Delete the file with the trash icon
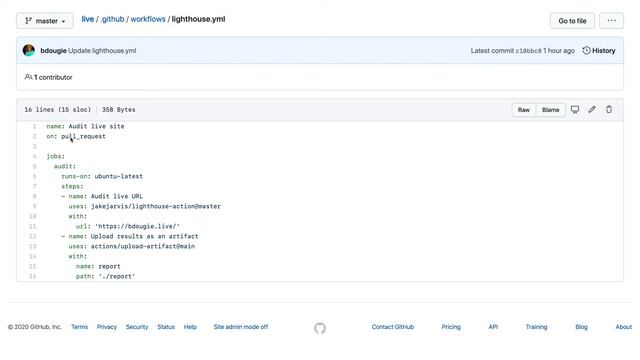640x360 pixels. click(609, 109)
